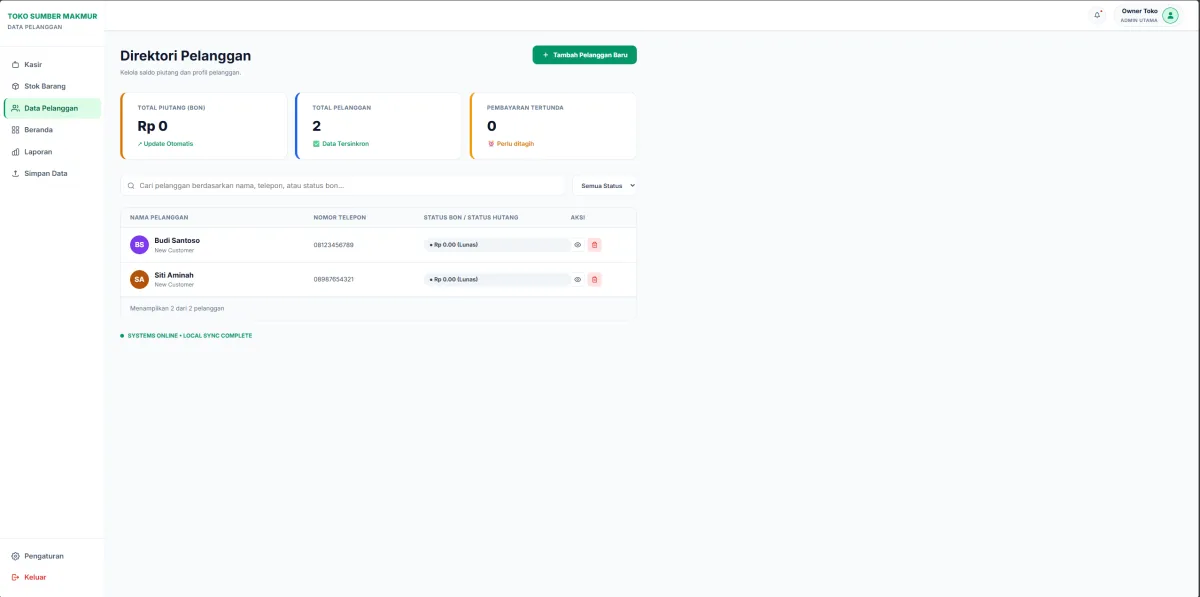This screenshot has width=1200, height=597.
Task: Open the notification bell
Action: (x=1097, y=15)
